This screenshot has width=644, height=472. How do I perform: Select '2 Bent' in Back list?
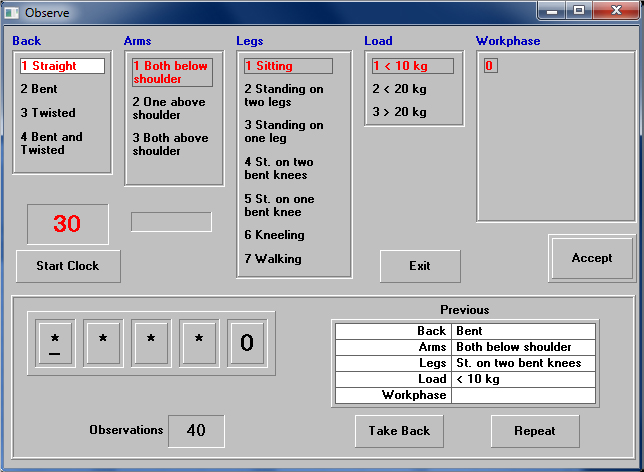pos(38,89)
